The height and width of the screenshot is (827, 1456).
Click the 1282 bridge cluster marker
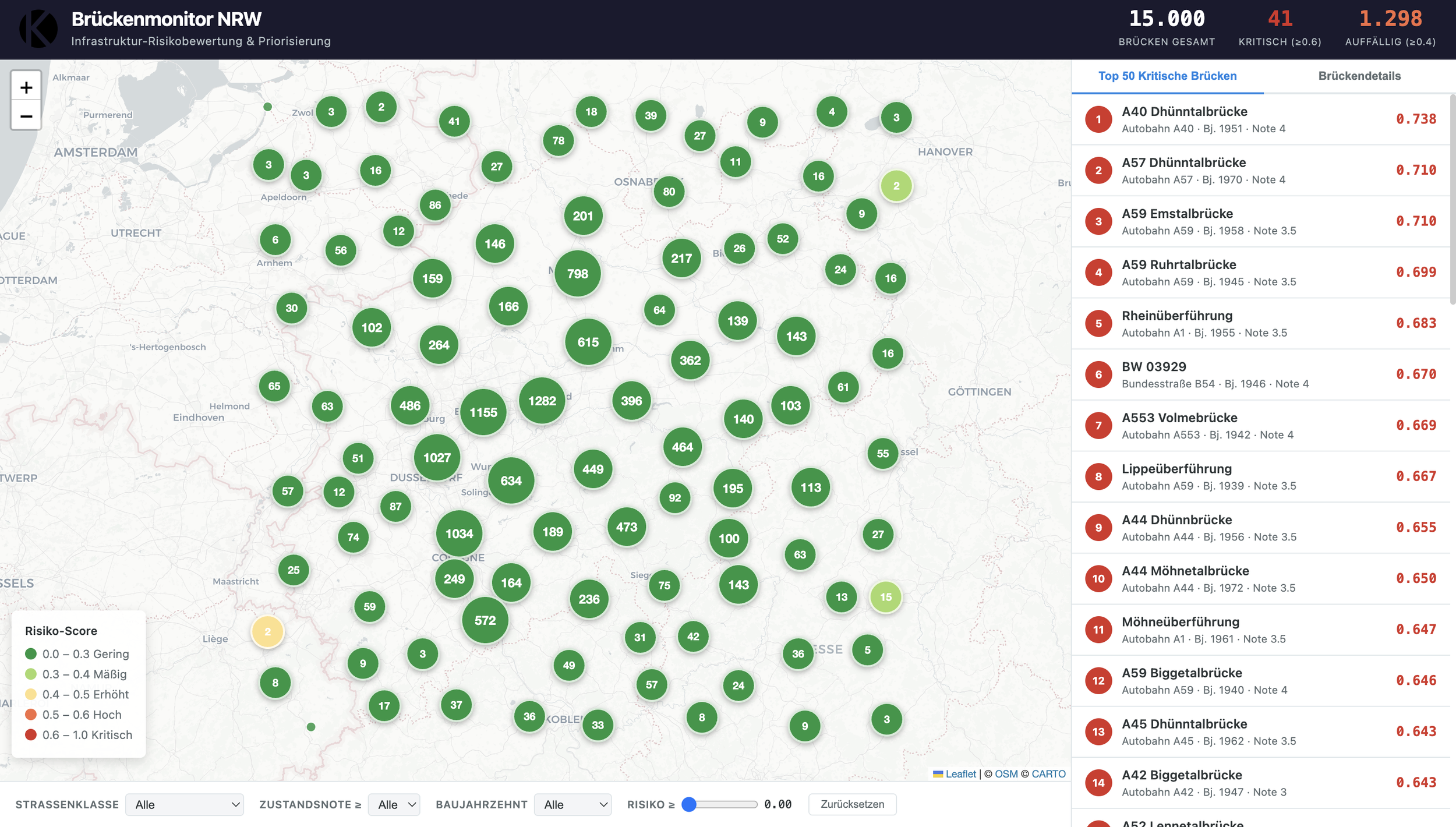pyautogui.click(x=542, y=401)
